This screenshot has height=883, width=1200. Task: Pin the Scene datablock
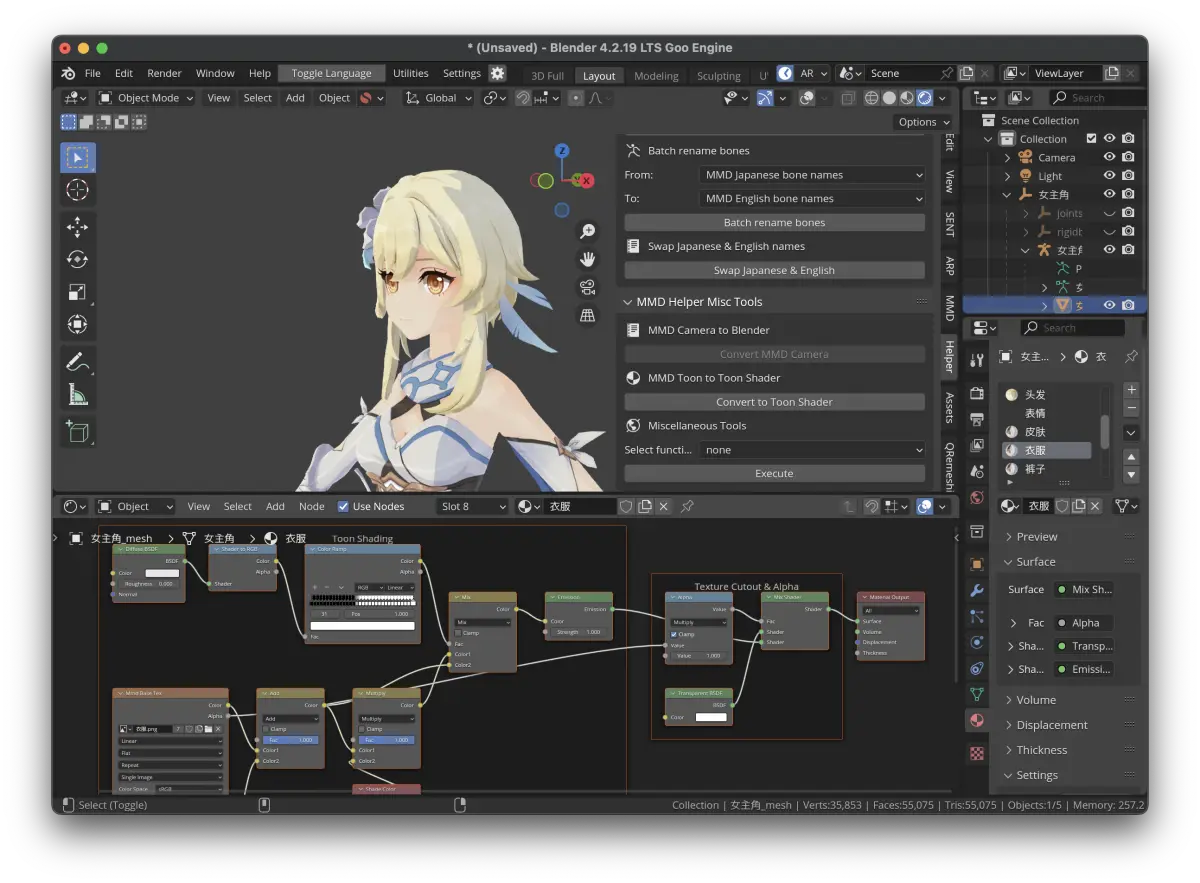[x=946, y=73]
